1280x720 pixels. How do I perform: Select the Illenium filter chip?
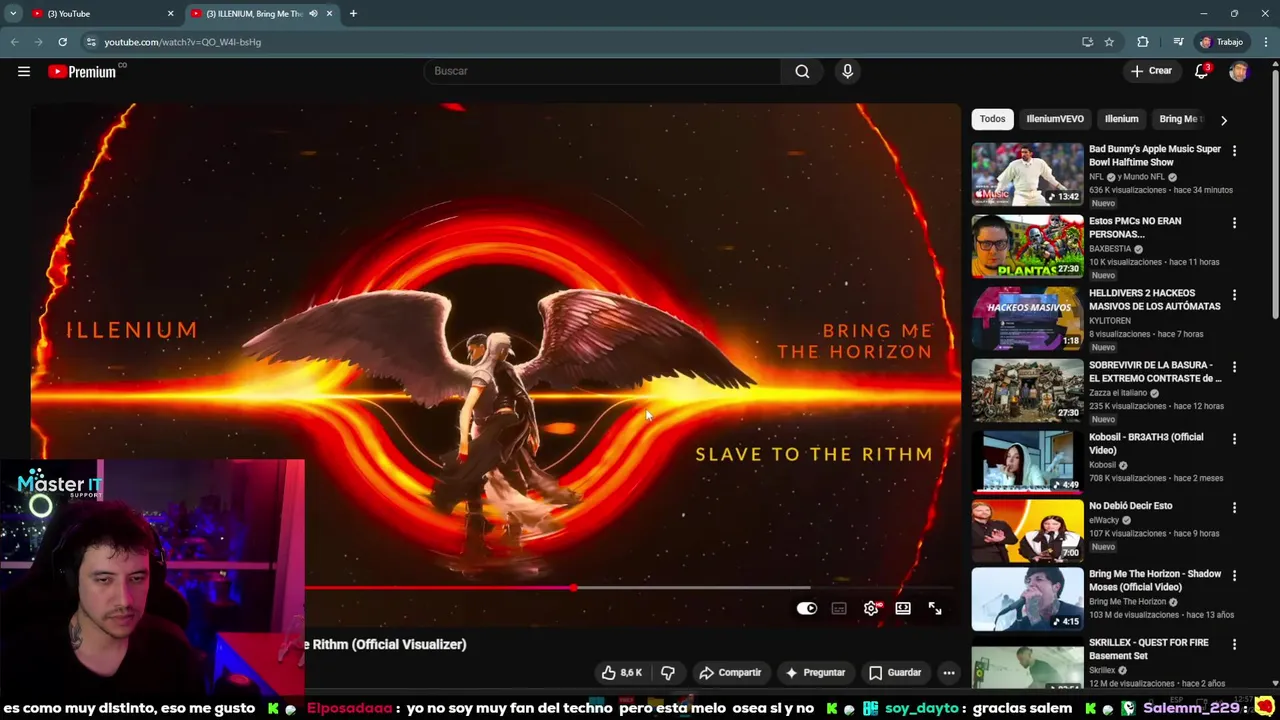[x=1122, y=119]
